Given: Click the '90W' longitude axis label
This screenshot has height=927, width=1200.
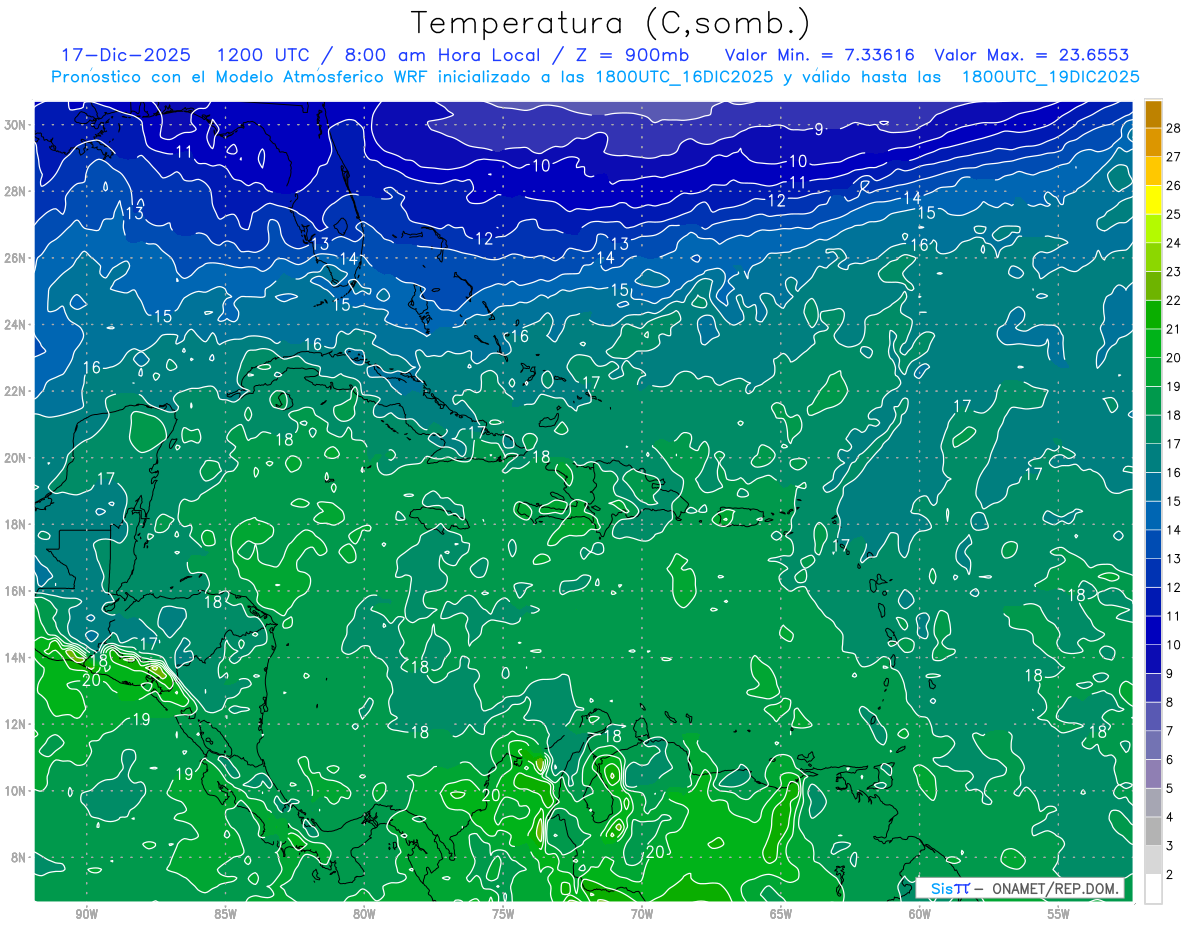Looking at the screenshot, I should click(87, 914).
